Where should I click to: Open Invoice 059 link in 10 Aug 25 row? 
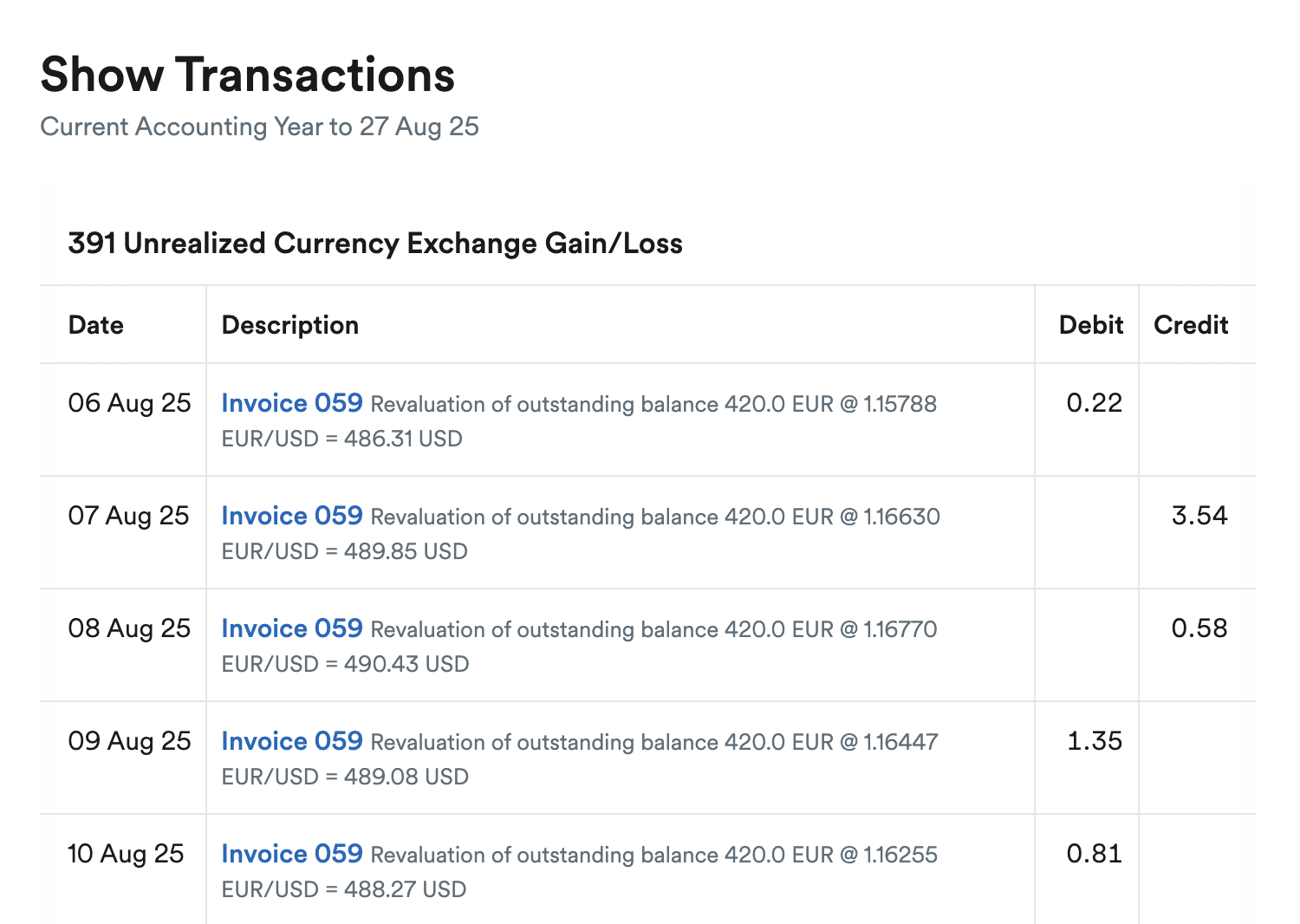[292, 854]
